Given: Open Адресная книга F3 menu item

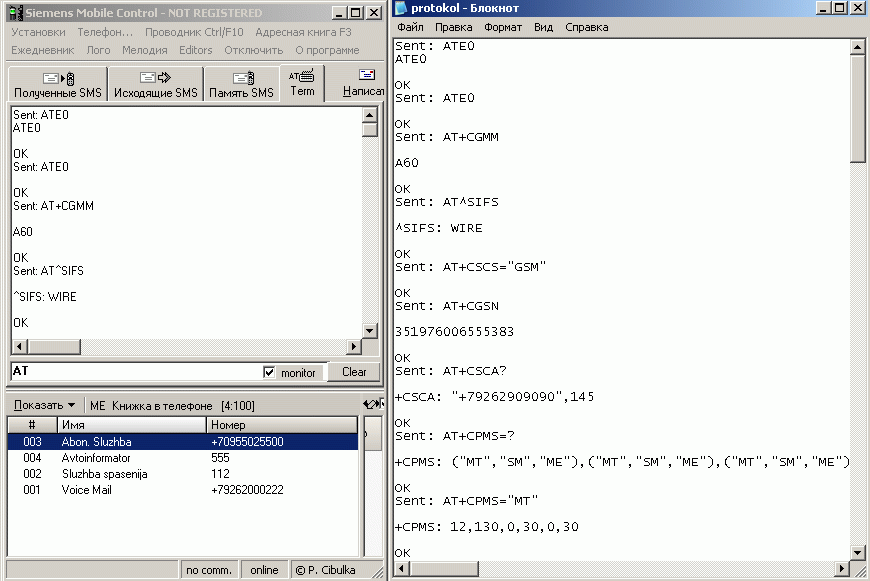Looking at the screenshot, I should 304,32.
